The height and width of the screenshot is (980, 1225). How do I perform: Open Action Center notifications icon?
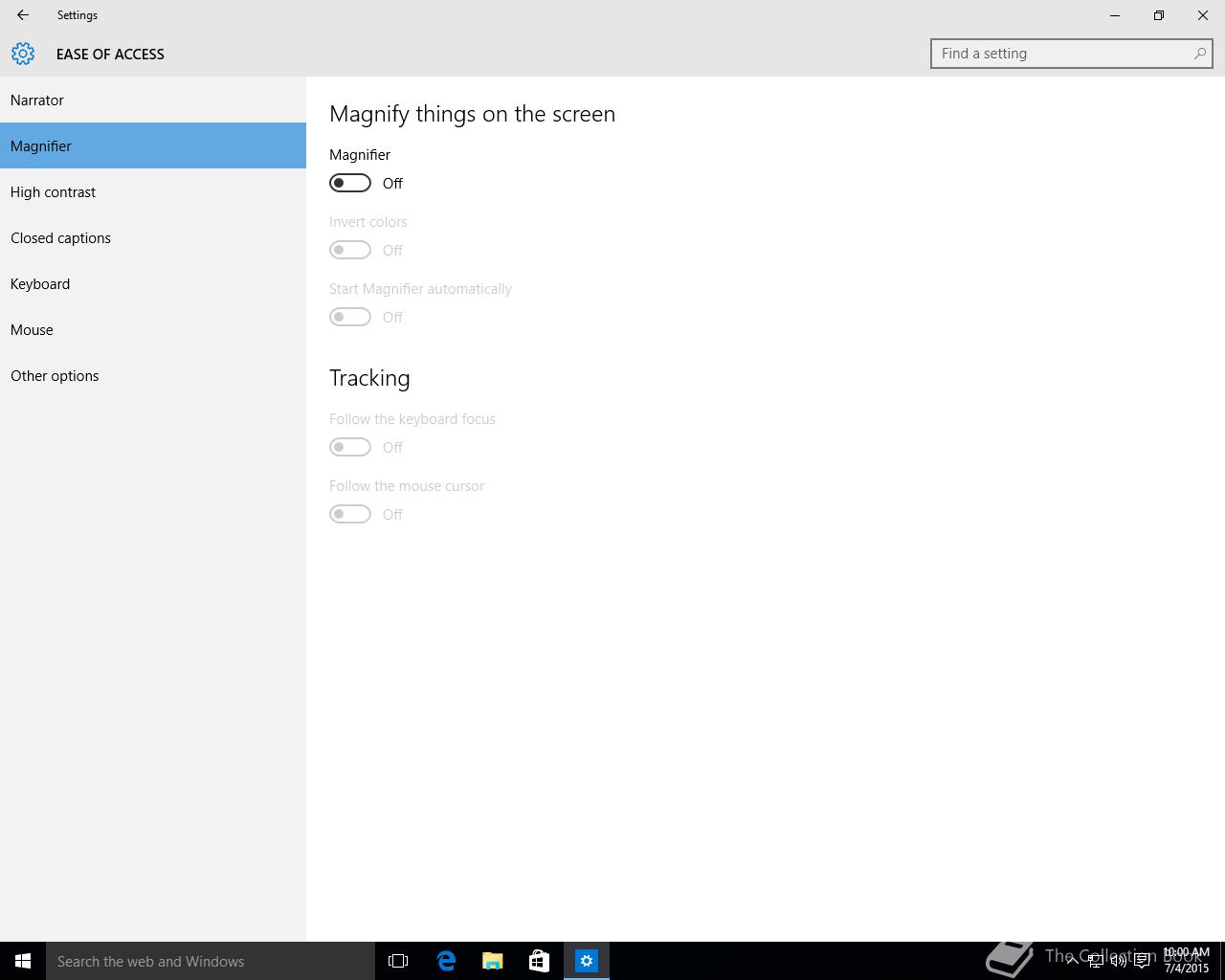click(x=1142, y=961)
